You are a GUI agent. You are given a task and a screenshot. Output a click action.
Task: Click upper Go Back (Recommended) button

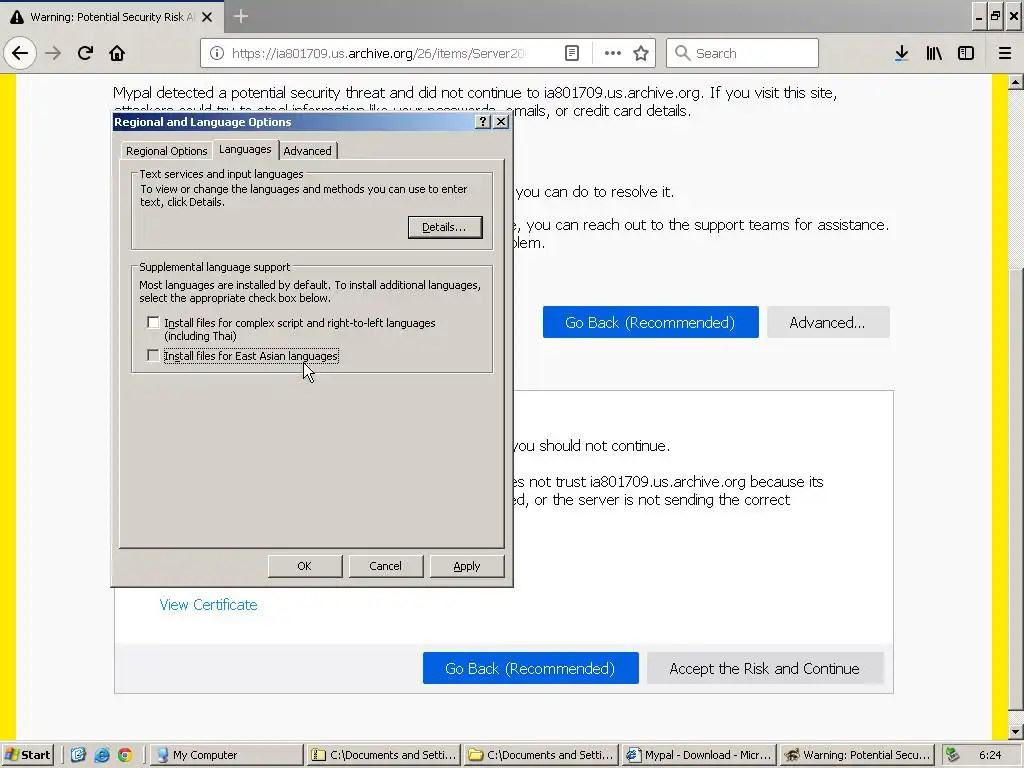click(x=650, y=322)
